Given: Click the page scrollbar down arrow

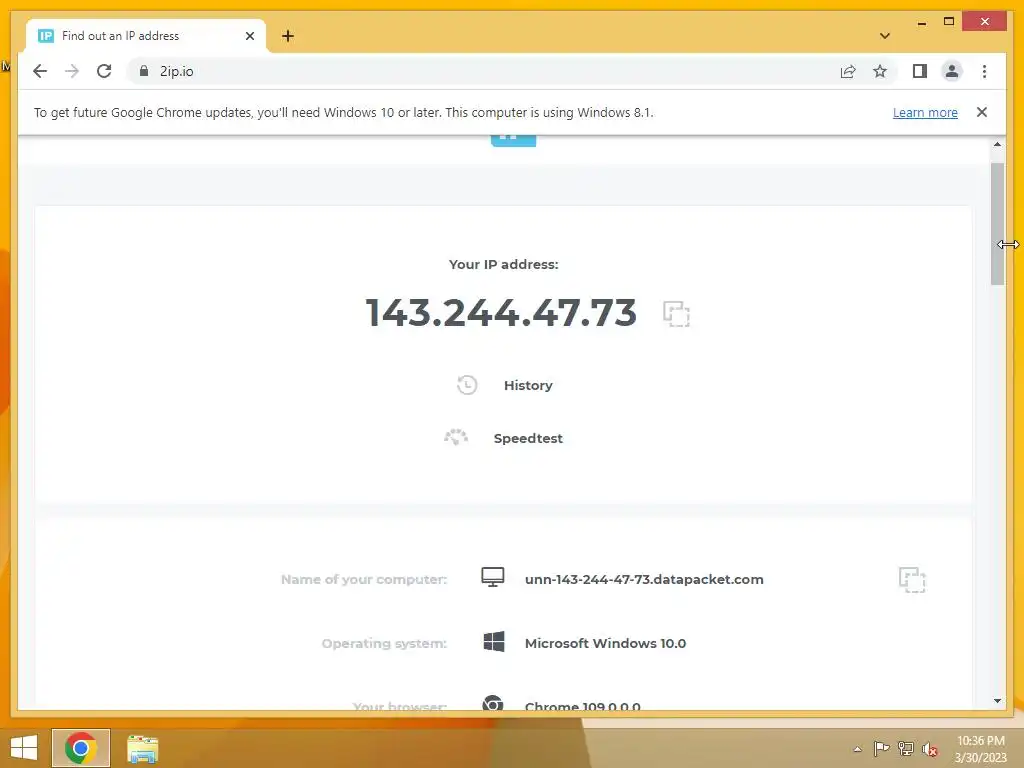Looking at the screenshot, I should coord(997,701).
